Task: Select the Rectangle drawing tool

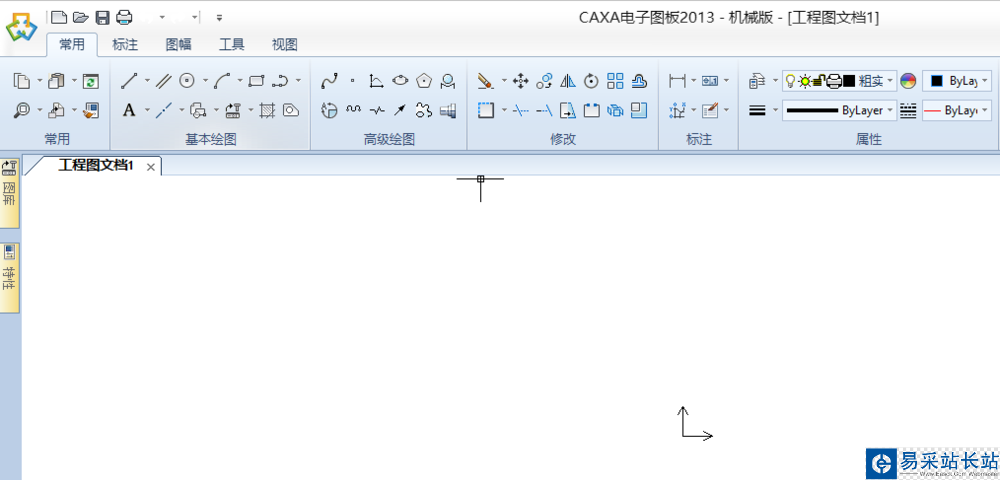Action: (256, 81)
